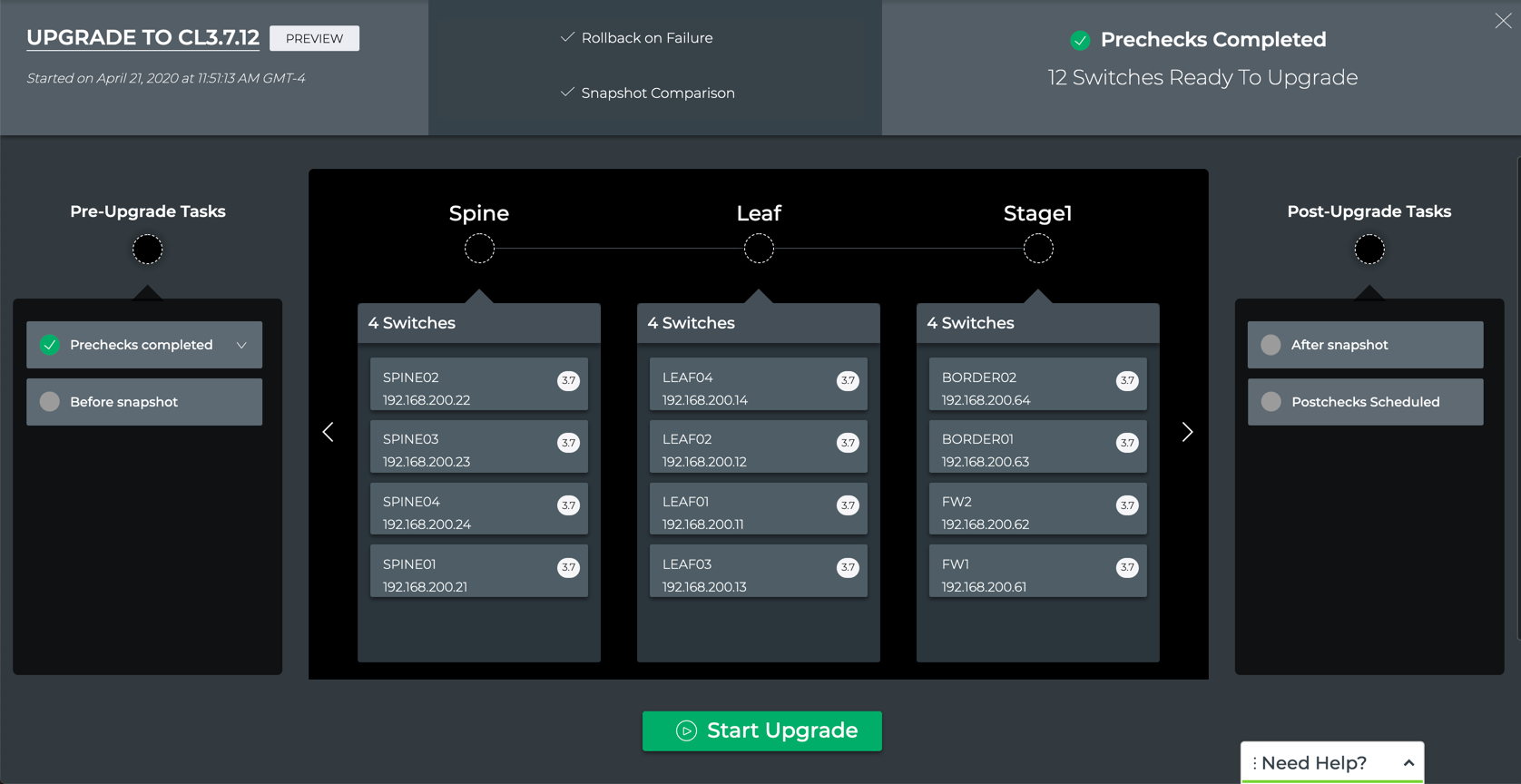Click the 3.7 version badge on LEAF04
1521x784 pixels.
(x=848, y=380)
